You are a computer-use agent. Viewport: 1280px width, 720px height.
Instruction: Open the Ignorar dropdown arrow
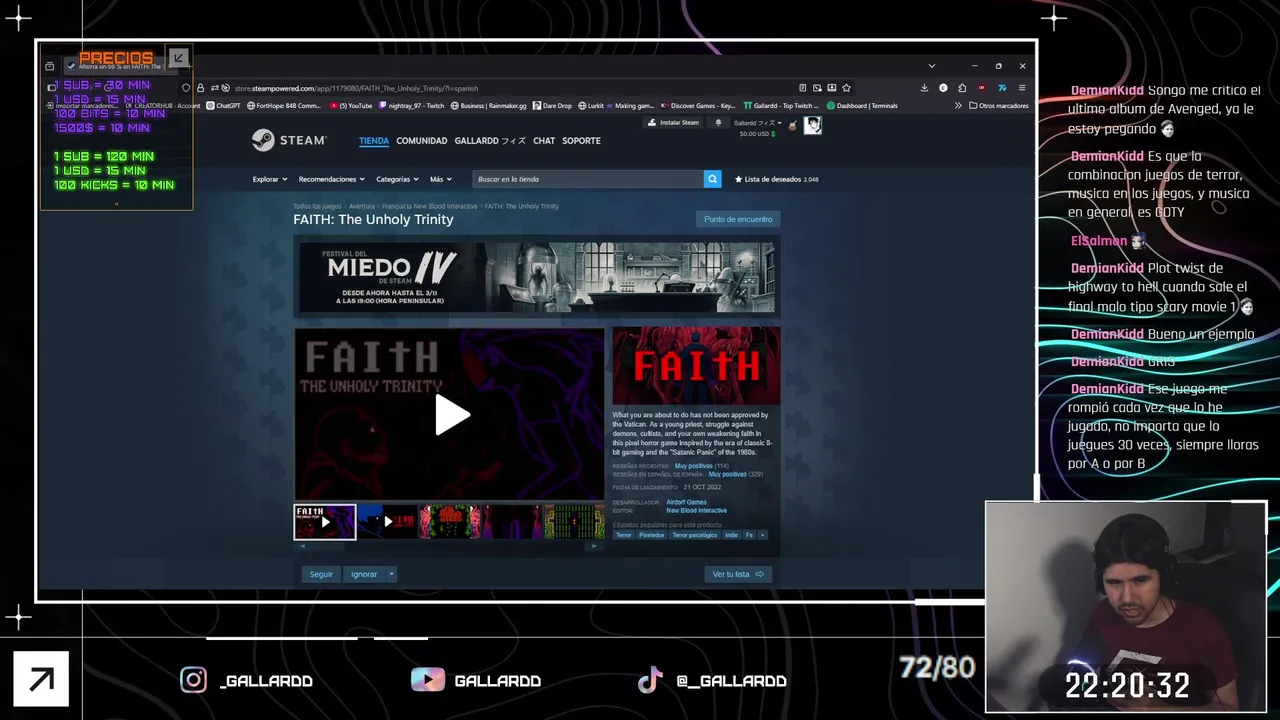[391, 574]
